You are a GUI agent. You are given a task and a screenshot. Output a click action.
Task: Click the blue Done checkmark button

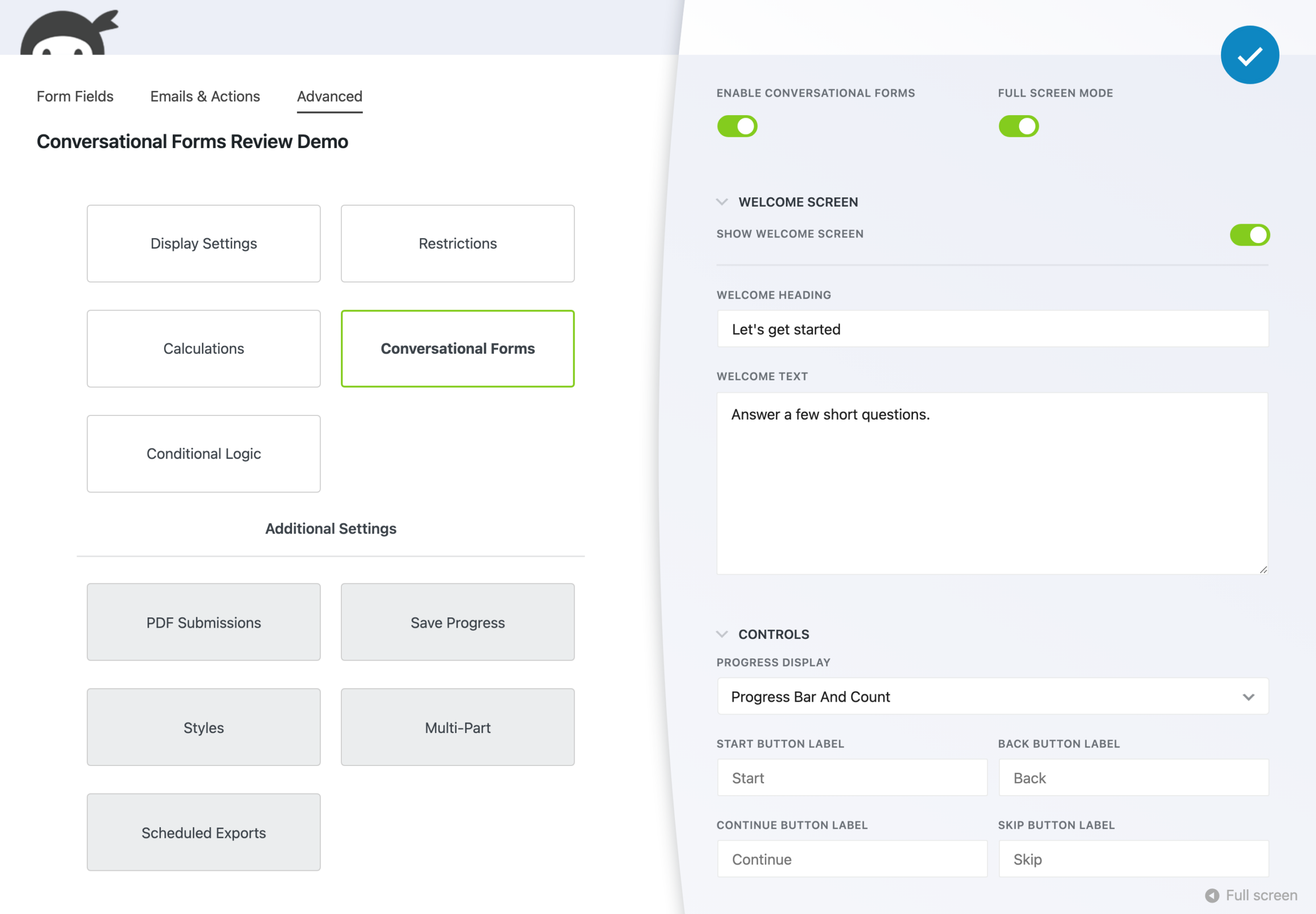click(1250, 55)
